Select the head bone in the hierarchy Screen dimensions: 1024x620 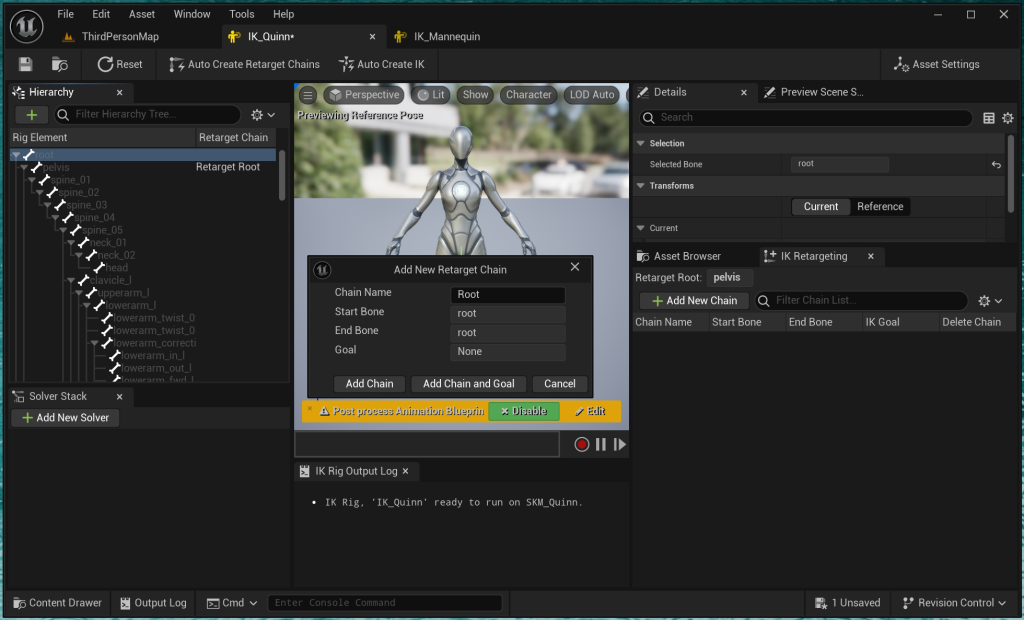pos(116,268)
